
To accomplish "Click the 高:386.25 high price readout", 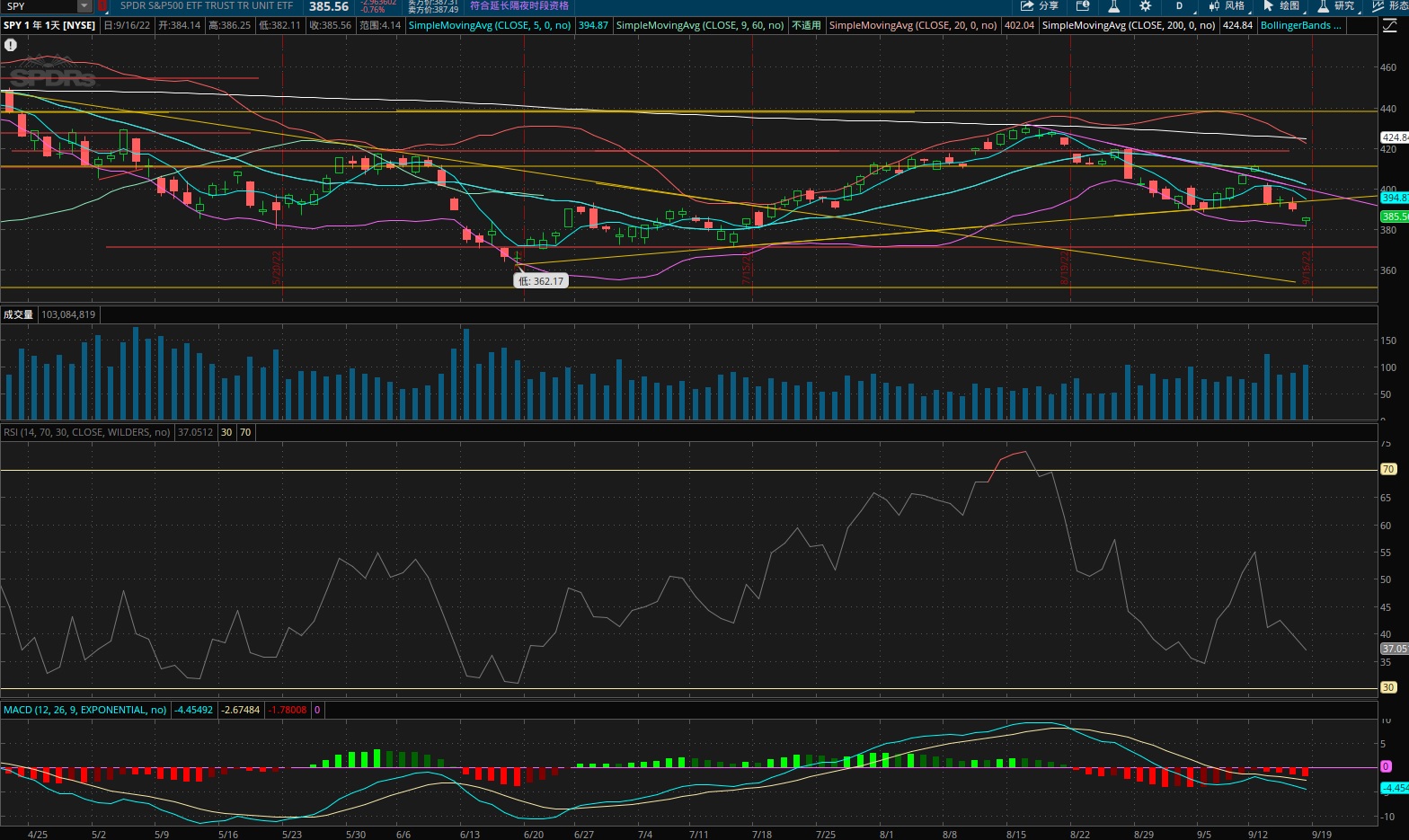I will (x=230, y=25).
